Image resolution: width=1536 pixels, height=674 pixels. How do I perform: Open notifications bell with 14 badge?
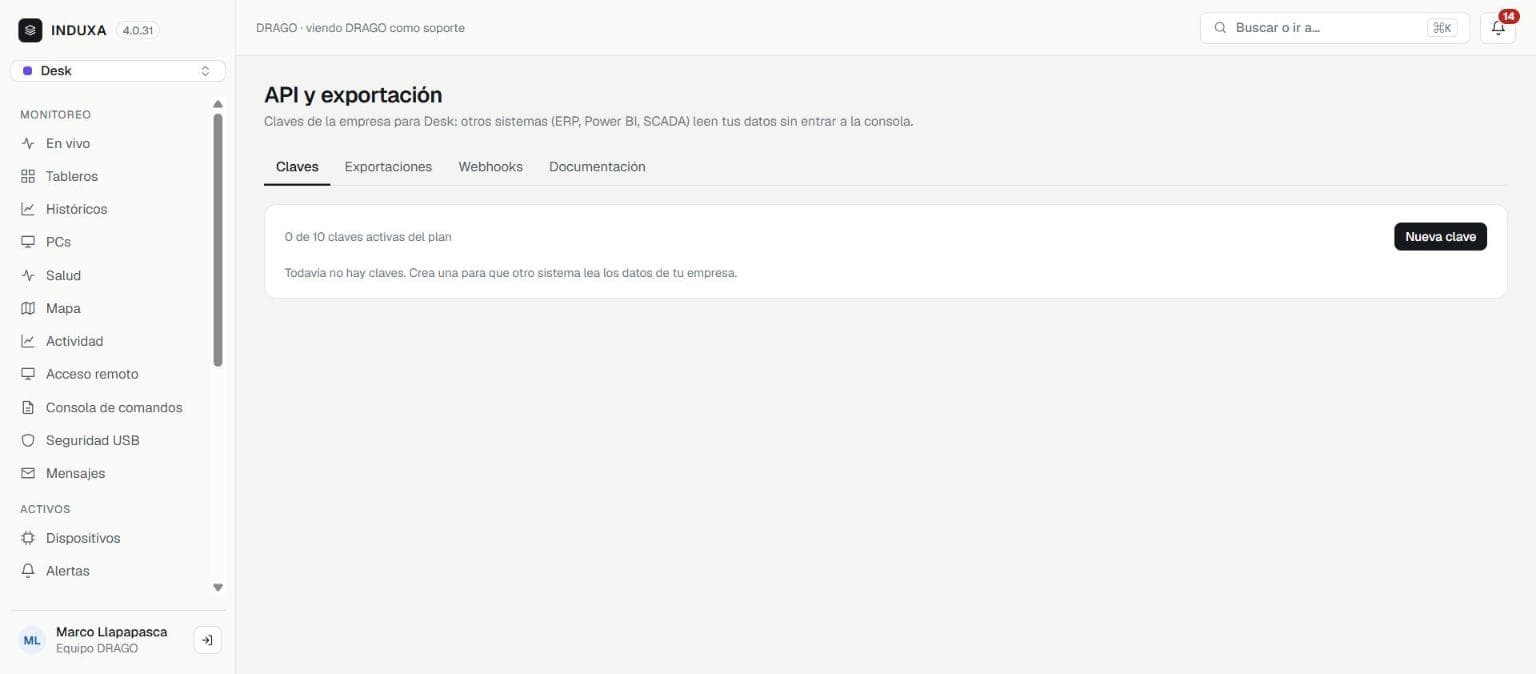pyautogui.click(x=1498, y=28)
